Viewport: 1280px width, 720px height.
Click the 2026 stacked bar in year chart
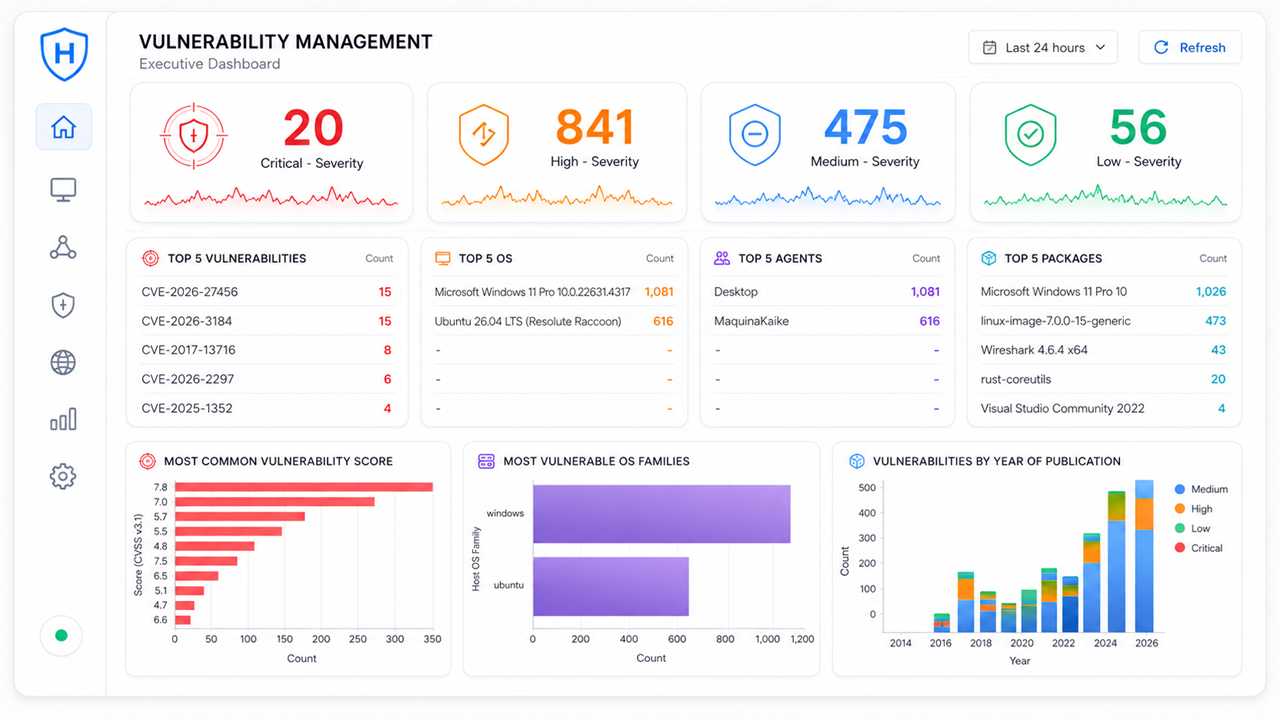(x=1144, y=556)
